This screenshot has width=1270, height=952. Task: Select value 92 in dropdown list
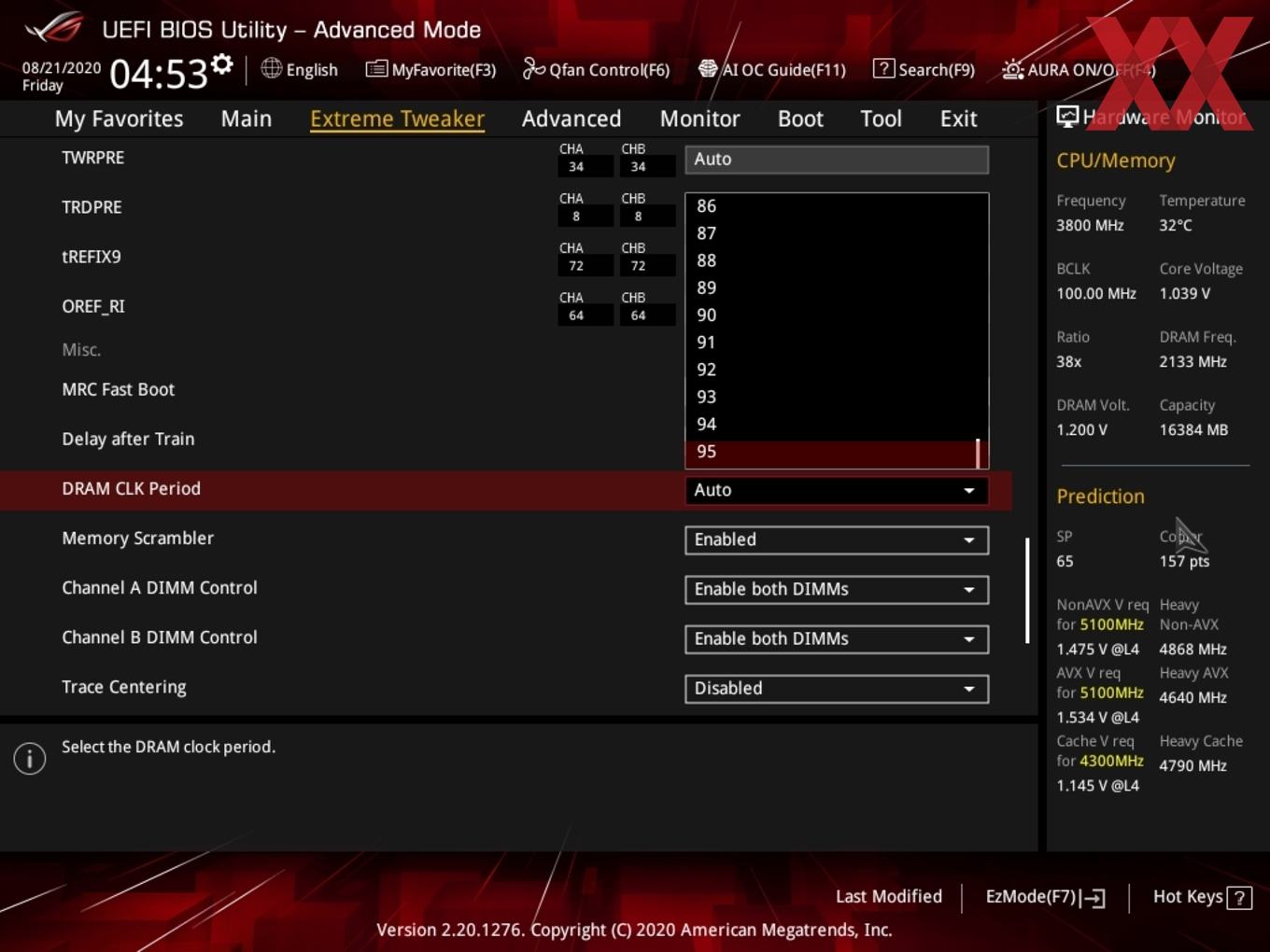click(x=837, y=370)
